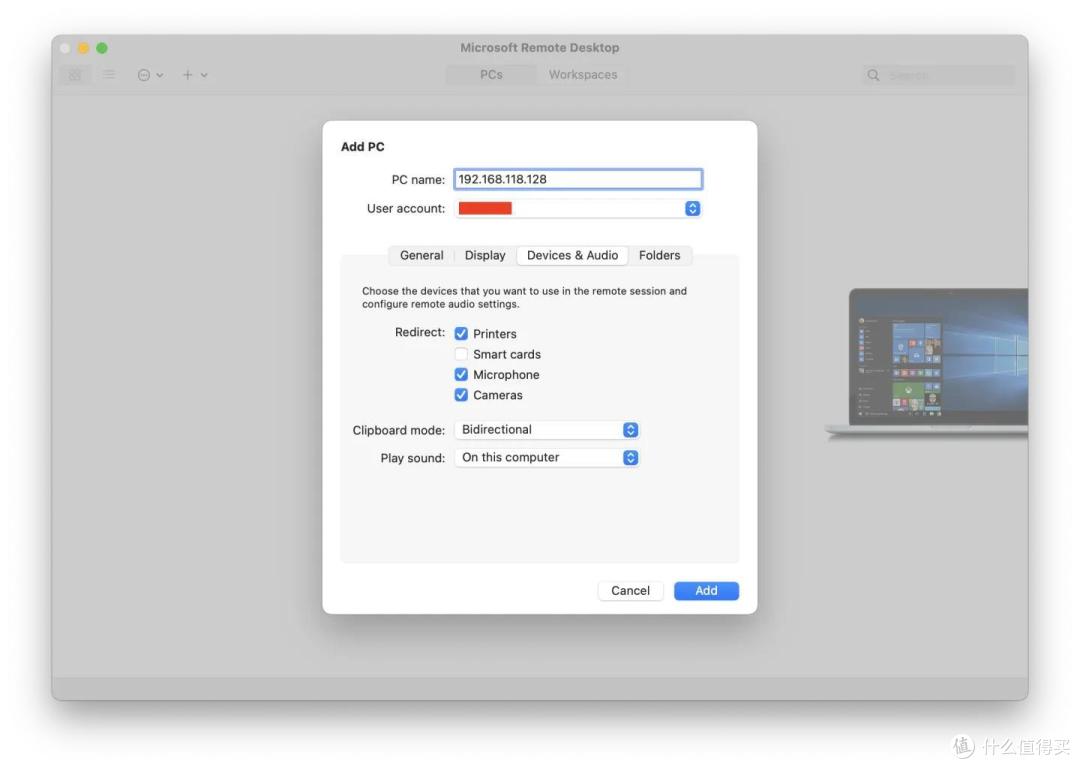1080x769 pixels.
Task: Switch to grid view in the toolbar
Action: [74, 74]
